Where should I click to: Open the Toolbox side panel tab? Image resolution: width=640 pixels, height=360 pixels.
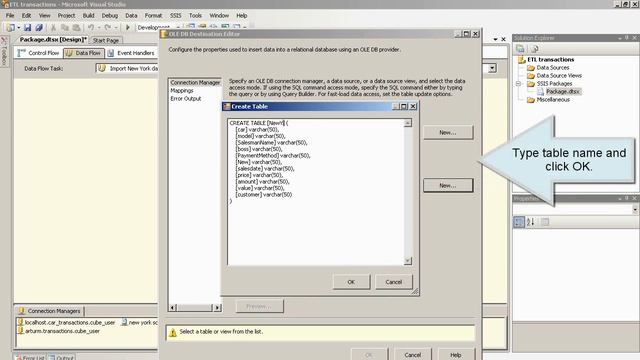click(4, 51)
